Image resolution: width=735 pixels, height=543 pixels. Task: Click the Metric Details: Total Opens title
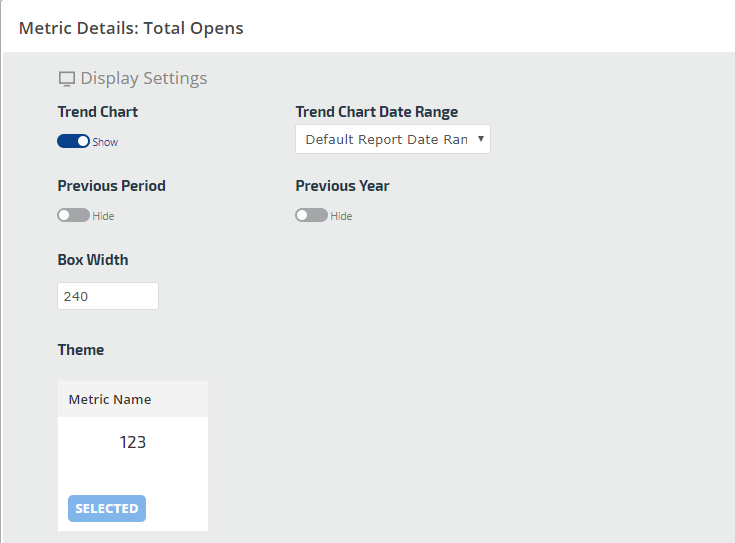coord(131,28)
